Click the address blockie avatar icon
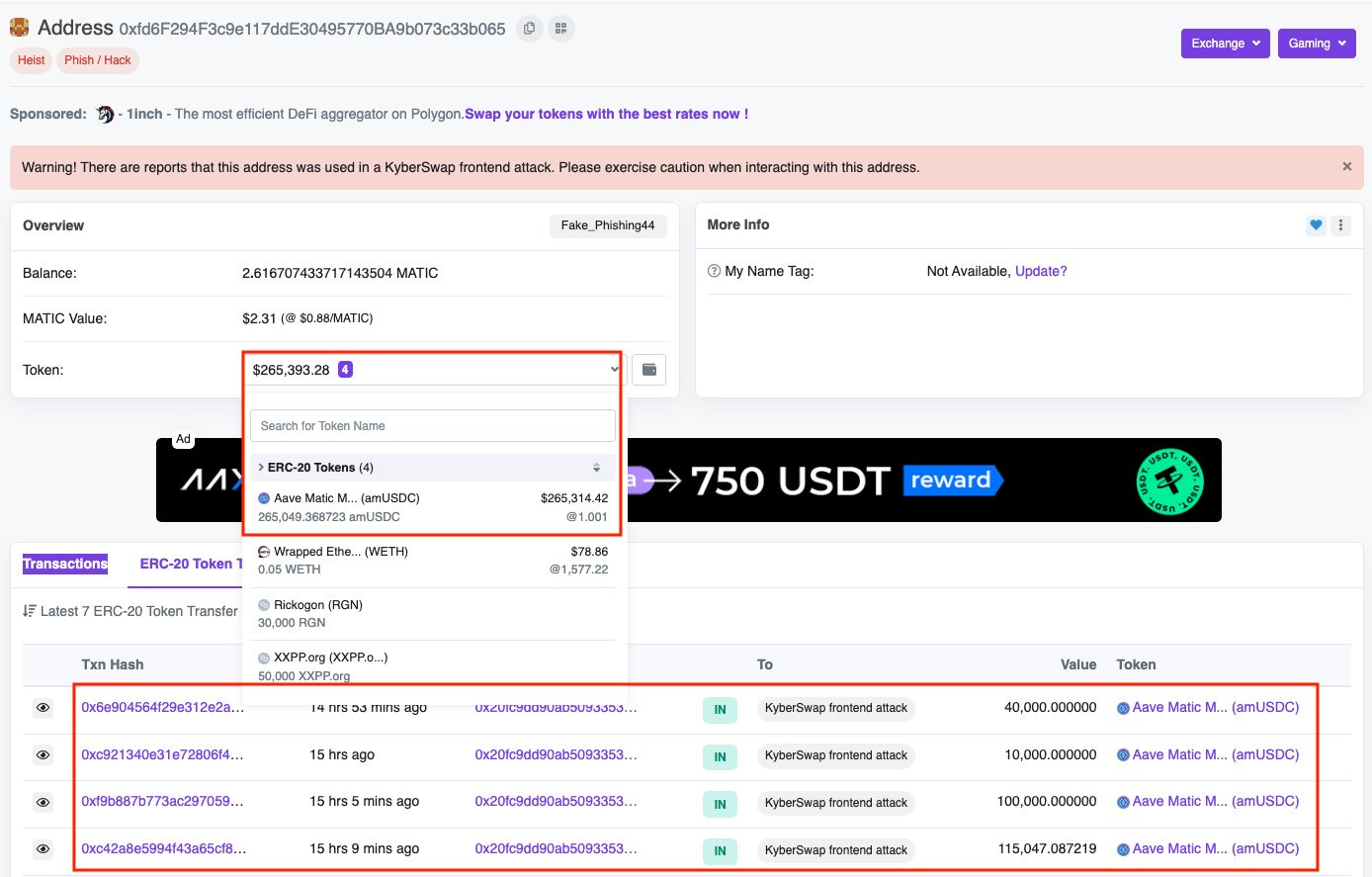The width and height of the screenshot is (1372, 877). tap(19, 28)
